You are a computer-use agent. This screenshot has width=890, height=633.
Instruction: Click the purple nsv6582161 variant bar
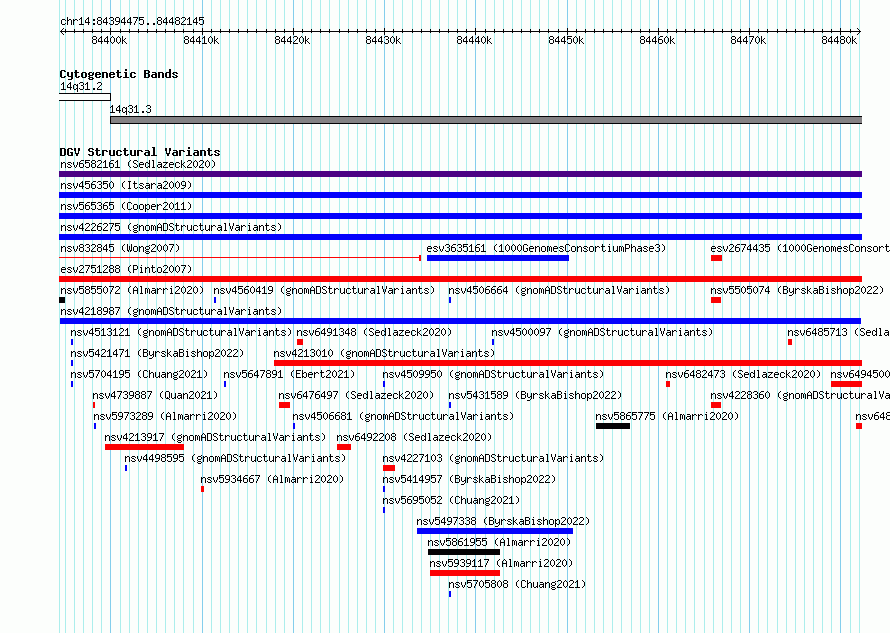click(460, 174)
